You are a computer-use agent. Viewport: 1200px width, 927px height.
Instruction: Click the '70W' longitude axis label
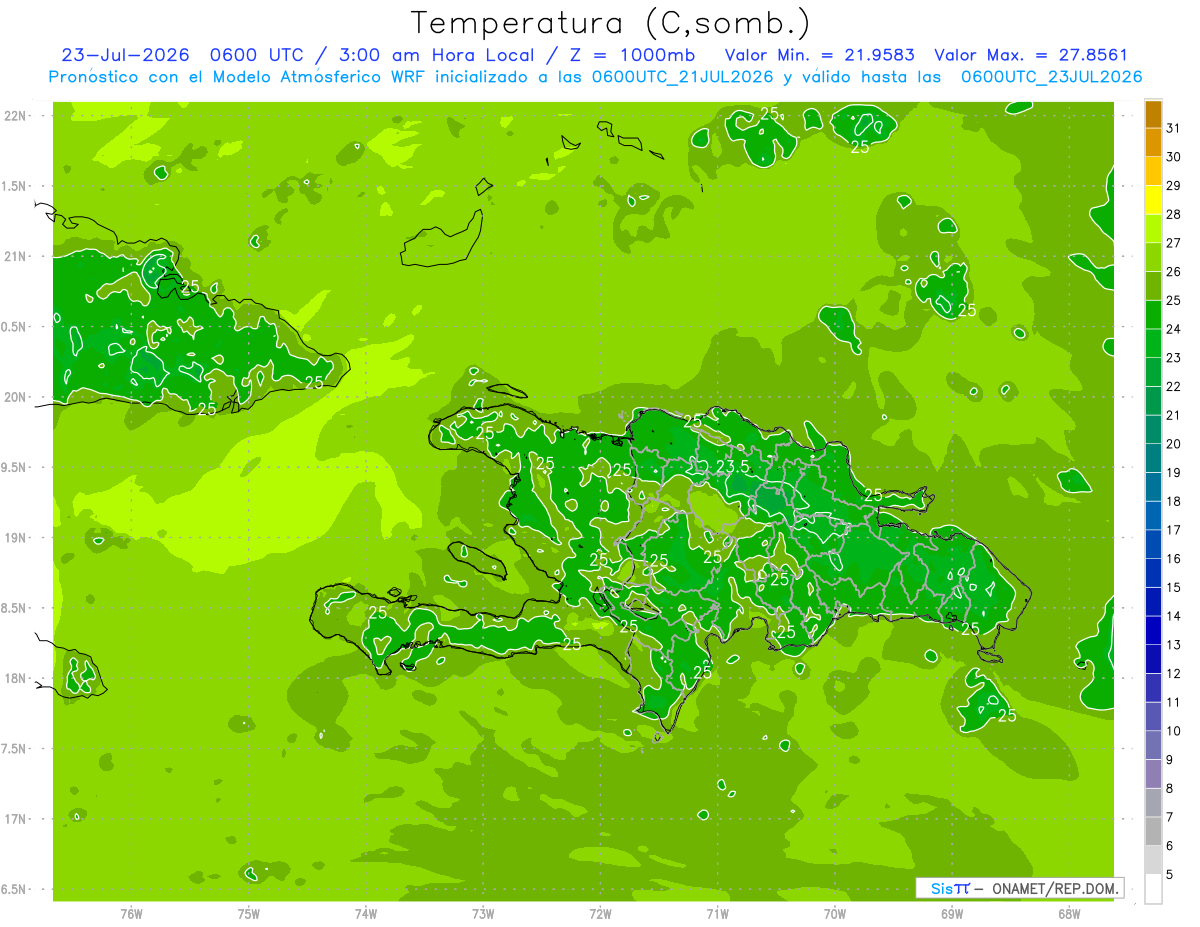[x=835, y=914]
